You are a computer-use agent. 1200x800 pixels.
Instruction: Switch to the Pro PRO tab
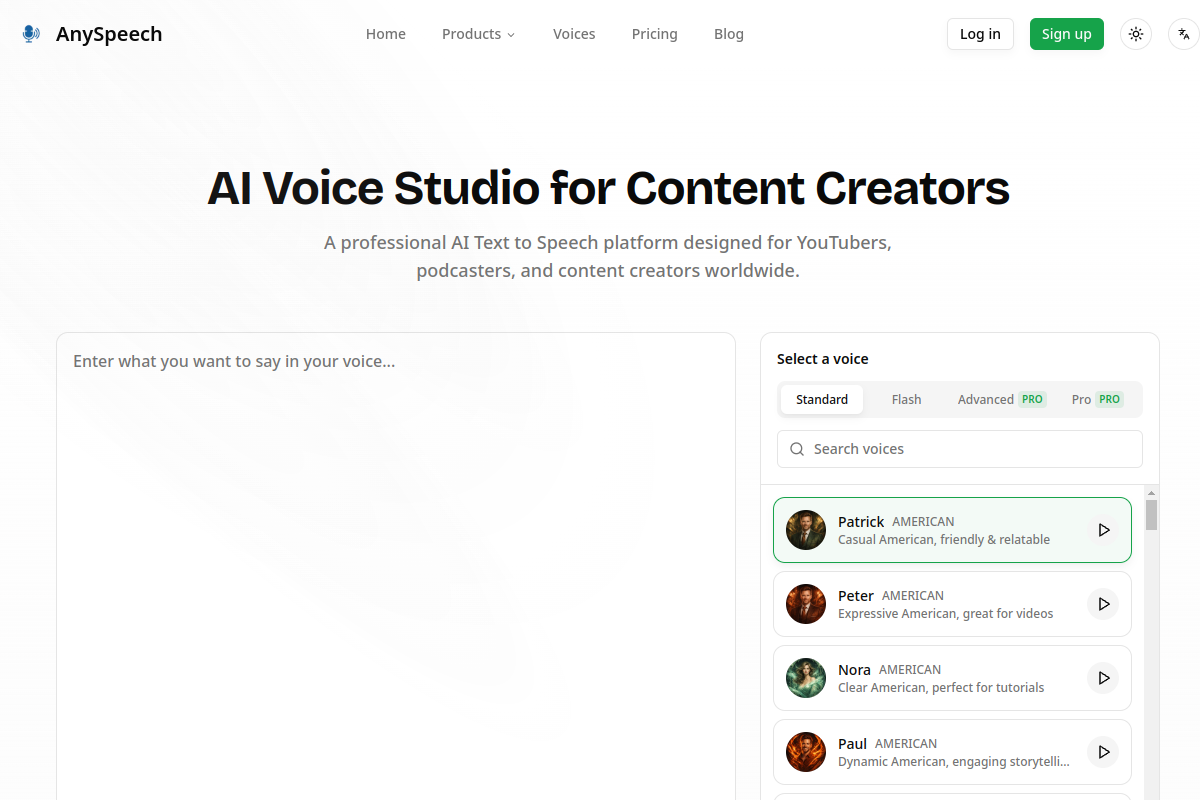click(1097, 399)
